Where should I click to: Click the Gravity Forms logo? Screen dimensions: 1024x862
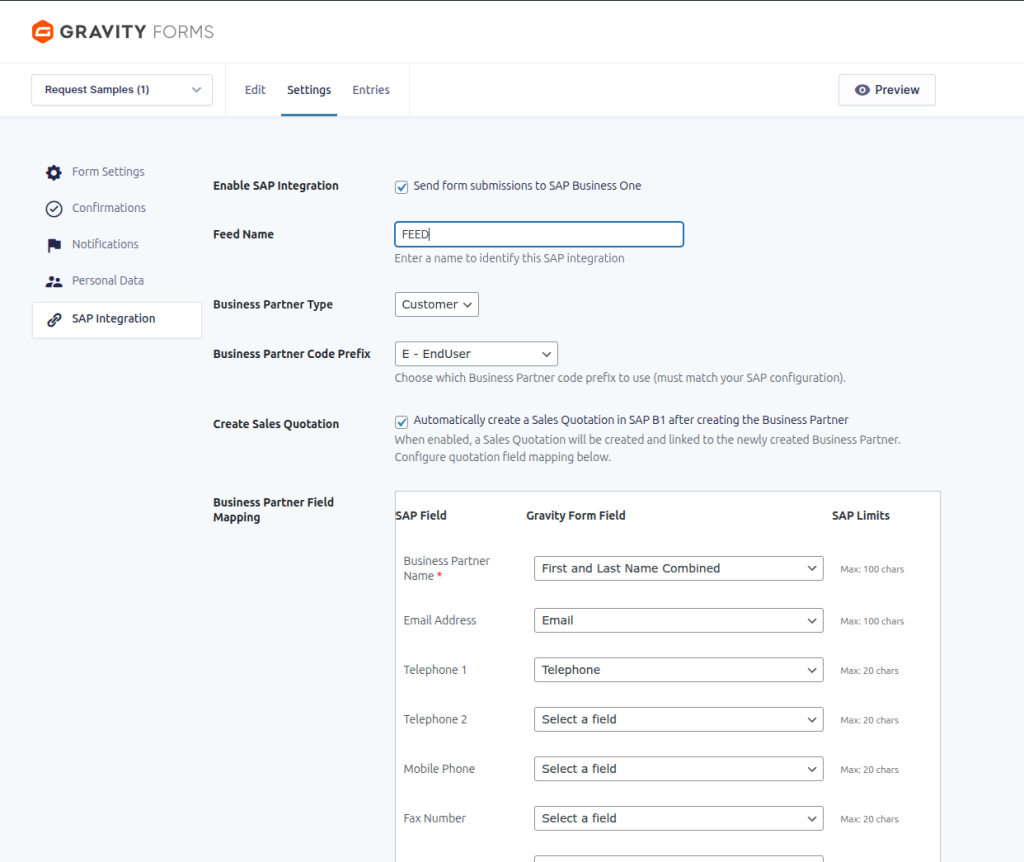pyautogui.click(x=41, y=31)
